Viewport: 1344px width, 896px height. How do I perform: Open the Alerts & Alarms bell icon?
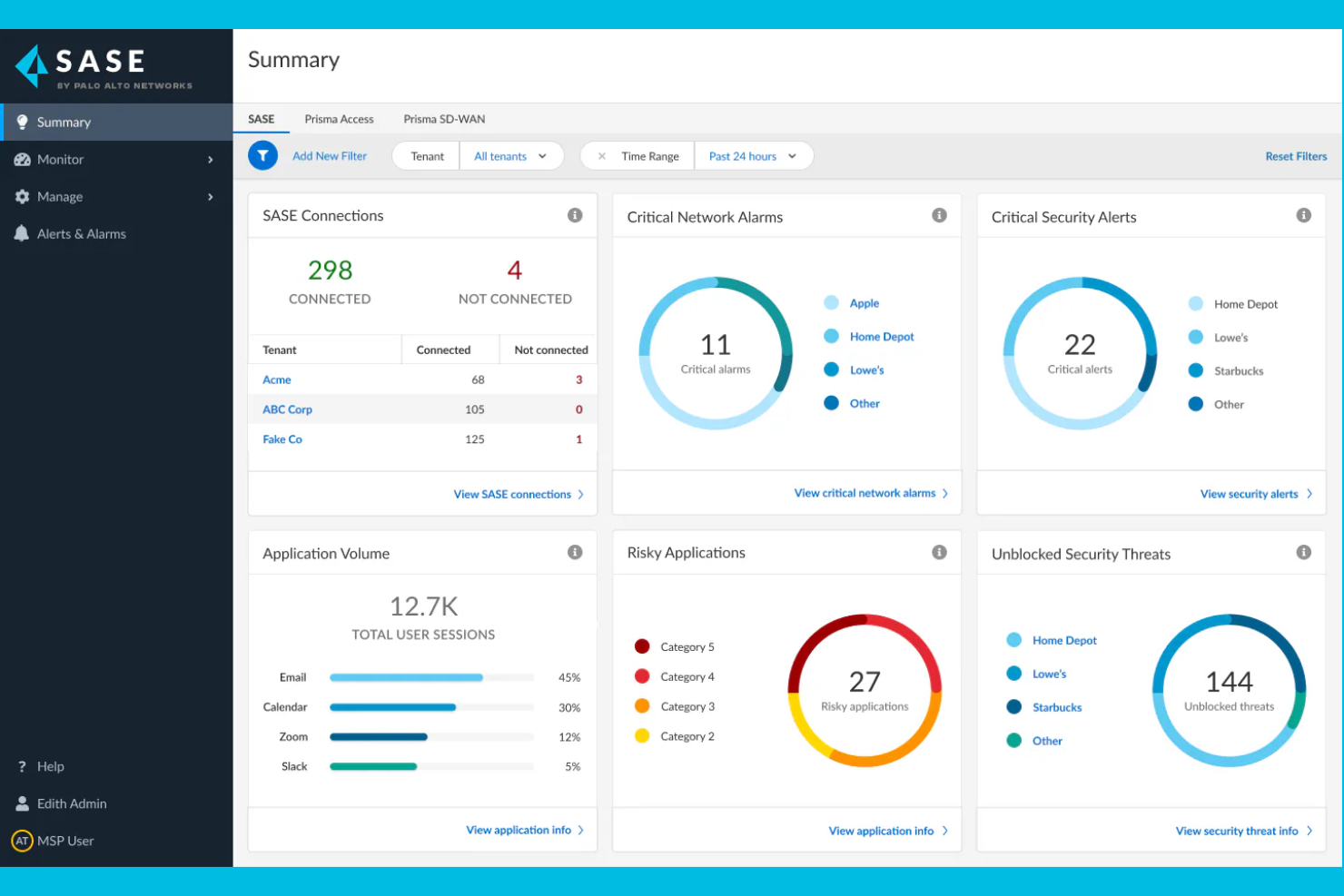point(20,233)
